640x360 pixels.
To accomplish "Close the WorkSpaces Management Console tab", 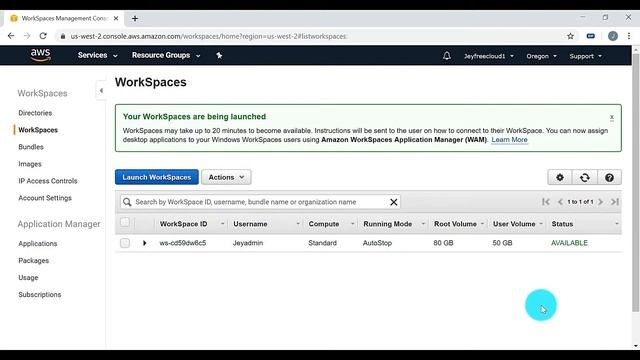I will tap(116, 18).
